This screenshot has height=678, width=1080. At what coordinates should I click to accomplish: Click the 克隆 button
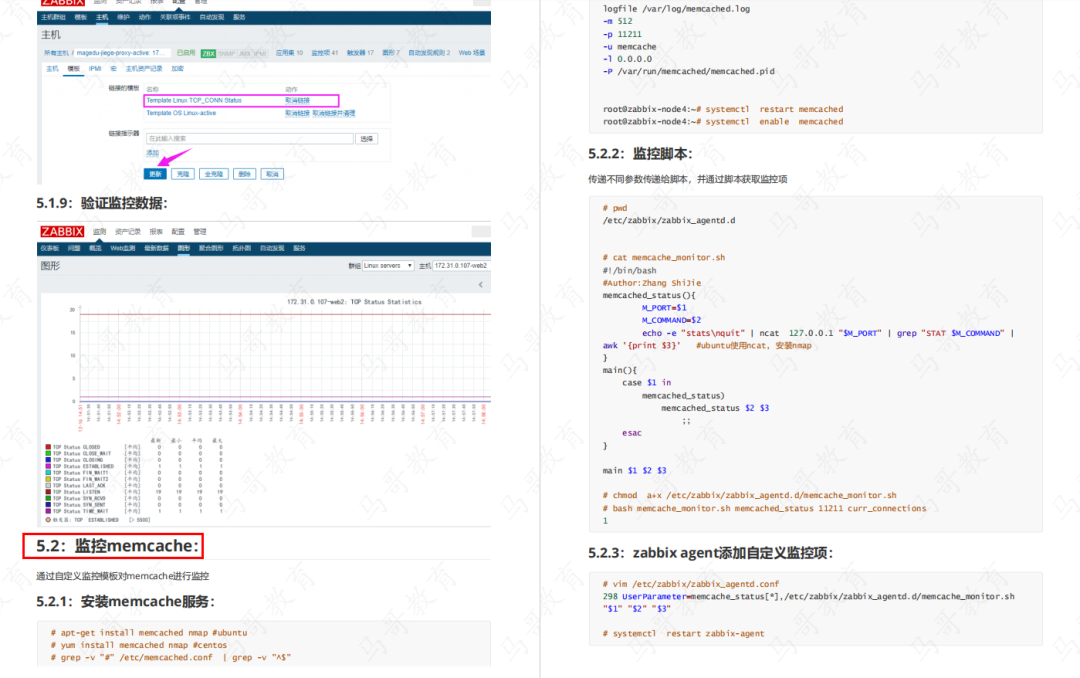[x=183, y=174]
